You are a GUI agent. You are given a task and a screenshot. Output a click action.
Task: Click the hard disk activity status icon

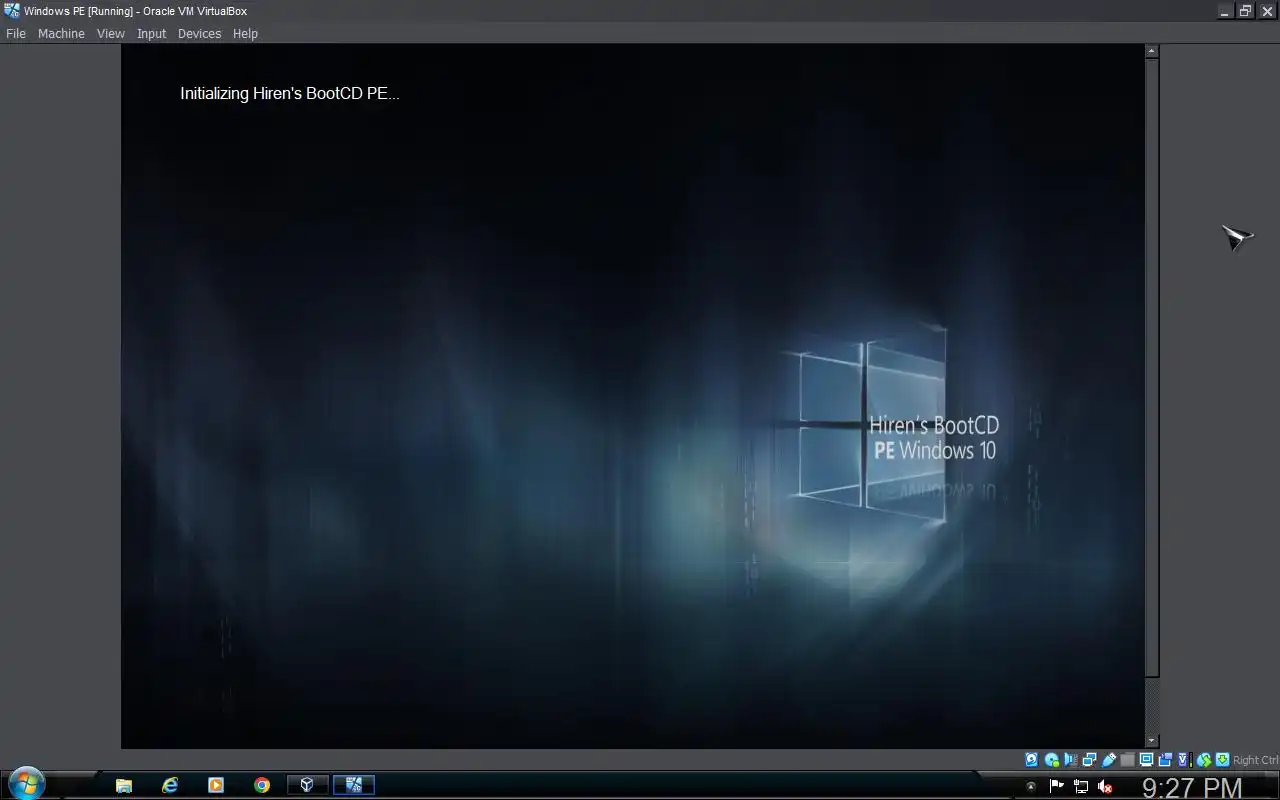(x=1032, y=760)
